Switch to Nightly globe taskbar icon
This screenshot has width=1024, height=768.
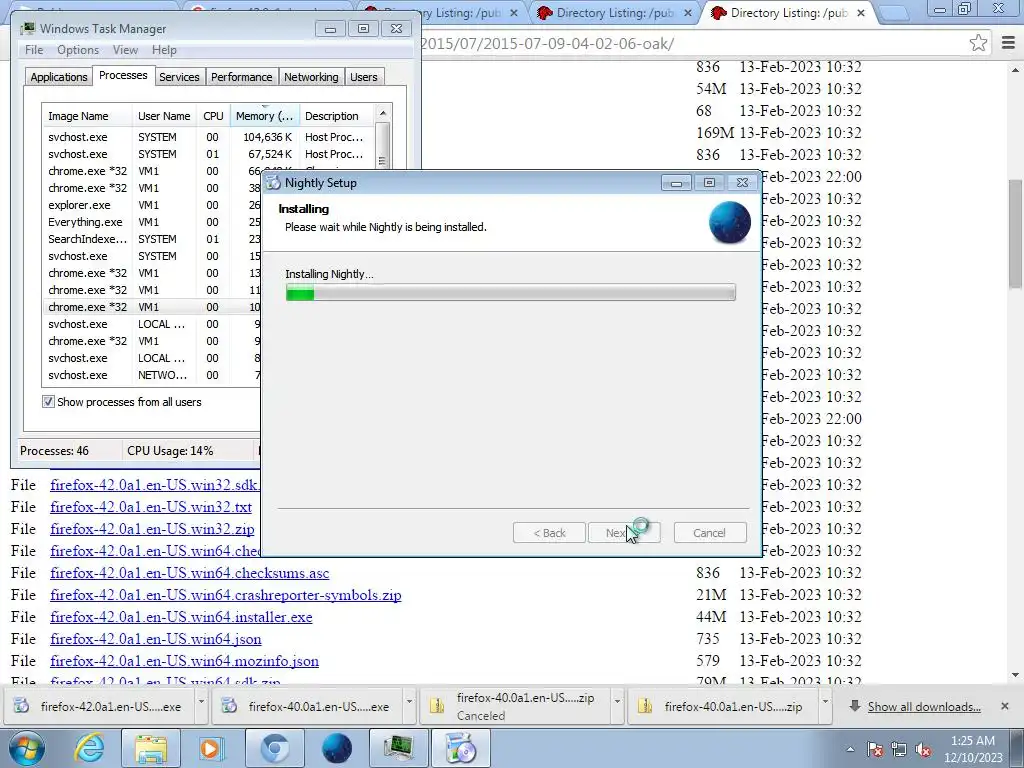(337, 748)
